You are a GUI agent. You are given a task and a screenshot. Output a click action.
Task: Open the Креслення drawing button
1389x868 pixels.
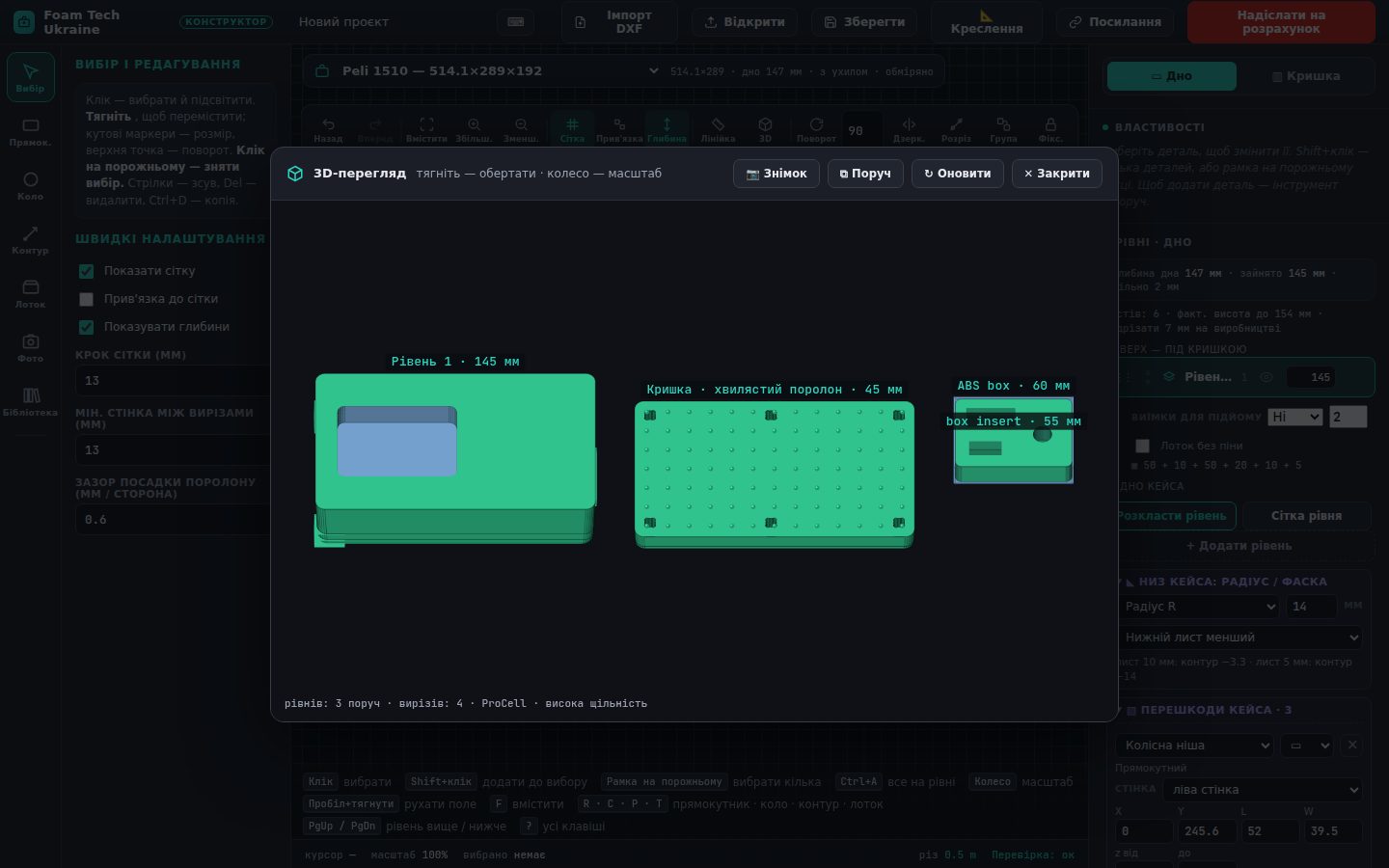tap(986, 22)
